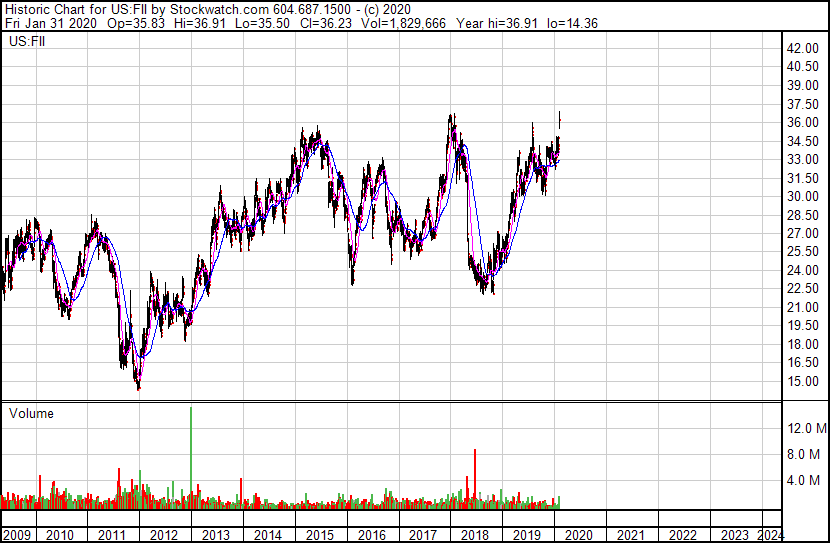
Task: Select the 2016 year label on timeline
Action: pos(371,535)
